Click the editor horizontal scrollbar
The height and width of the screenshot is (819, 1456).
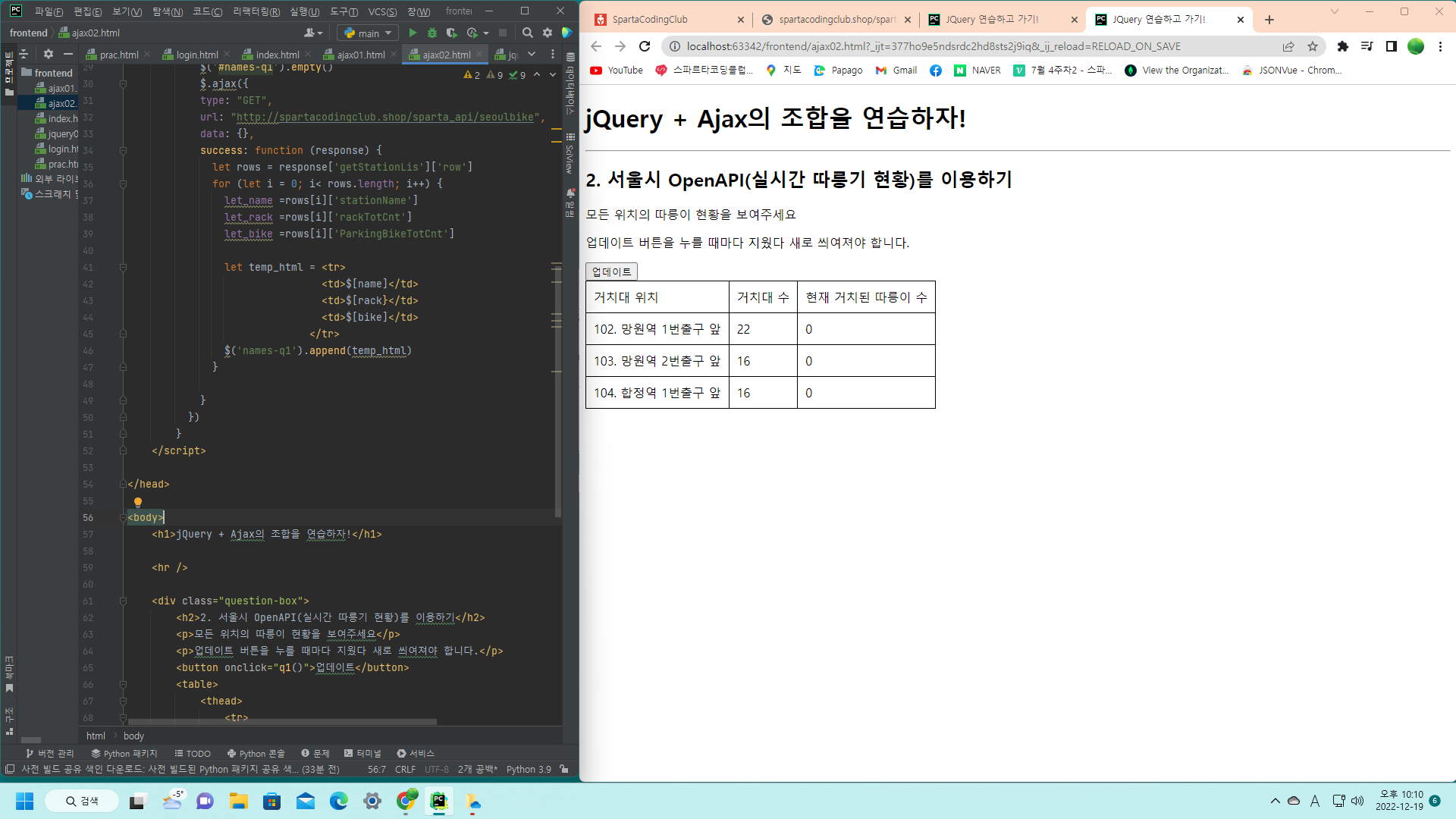pyautogui.click(x=282, y=721)
